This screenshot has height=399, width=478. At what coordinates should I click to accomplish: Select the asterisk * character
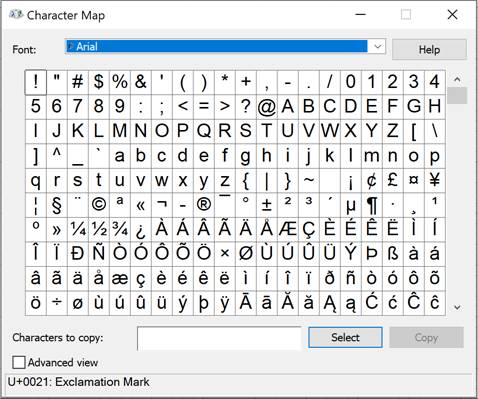click(225, 82)
